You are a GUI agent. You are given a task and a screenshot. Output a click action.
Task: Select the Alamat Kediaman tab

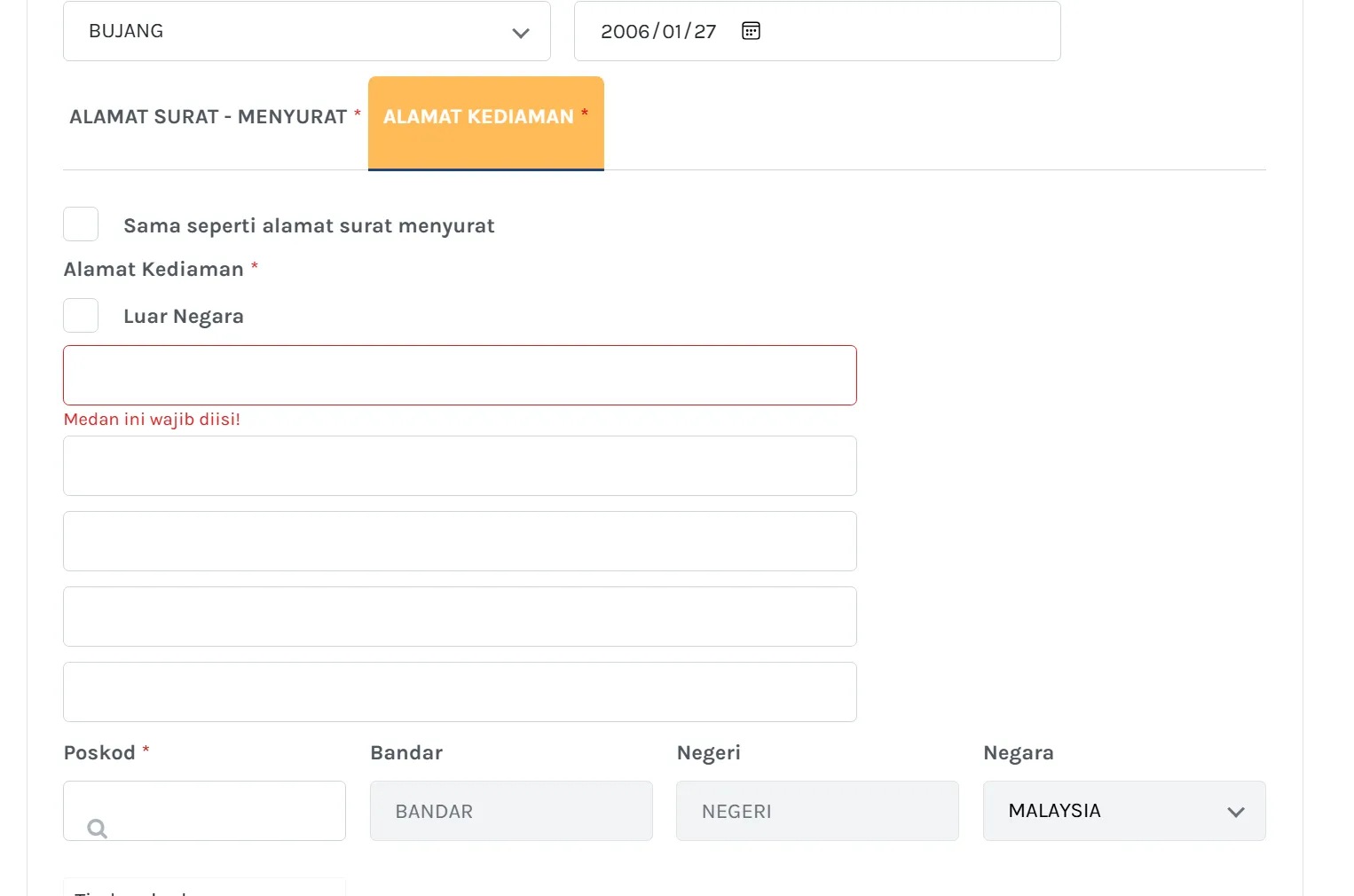[x=486, y=122]
